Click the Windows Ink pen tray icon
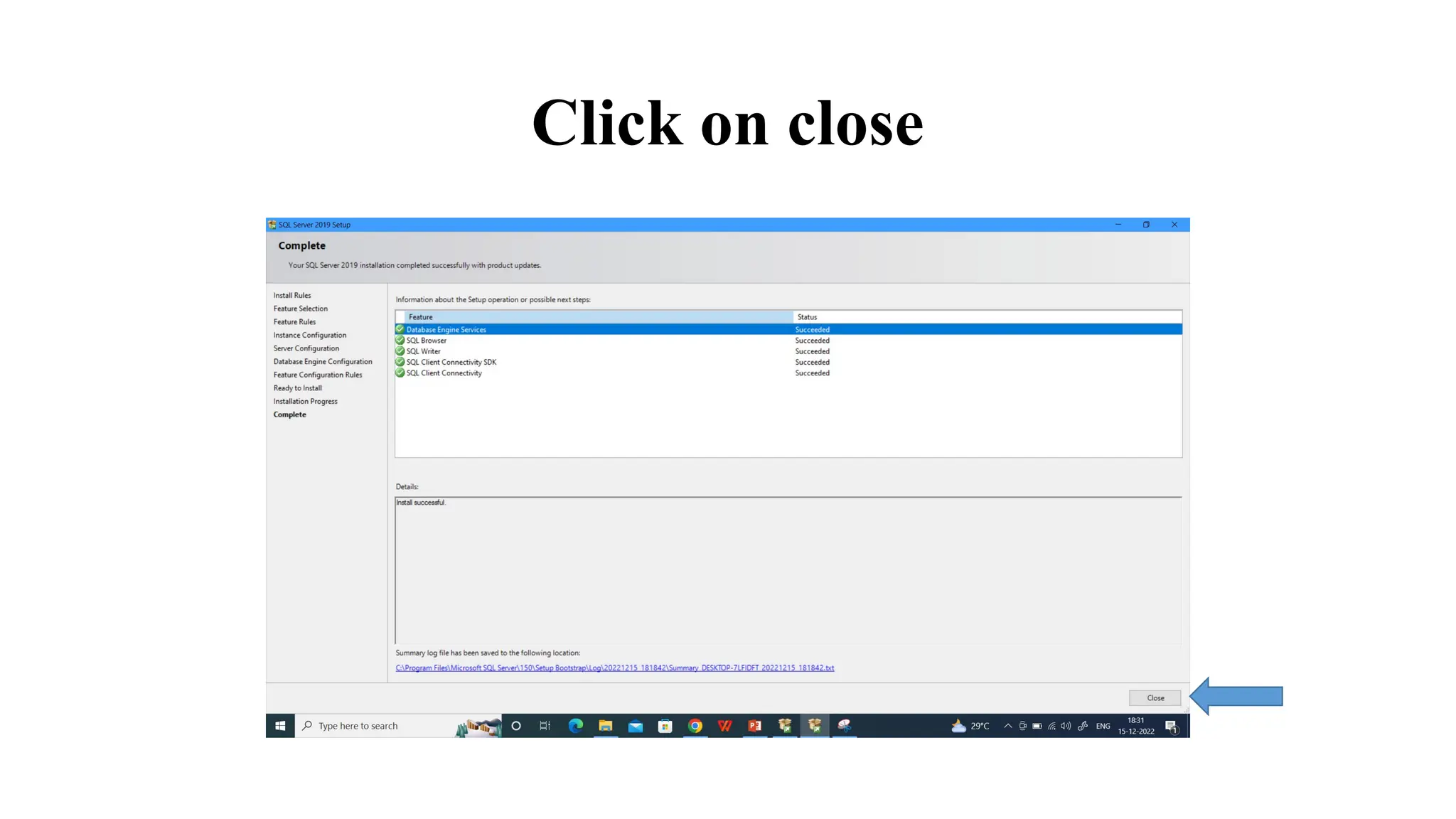 1083,726
